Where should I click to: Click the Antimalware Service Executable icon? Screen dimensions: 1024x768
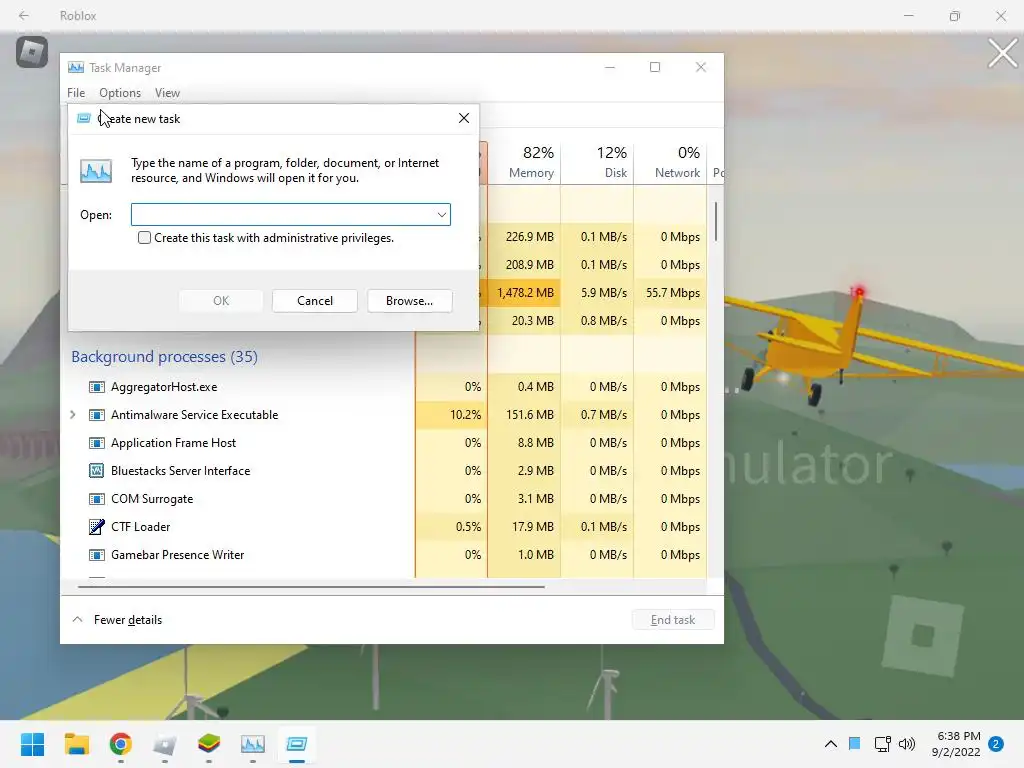coord(97,415)
